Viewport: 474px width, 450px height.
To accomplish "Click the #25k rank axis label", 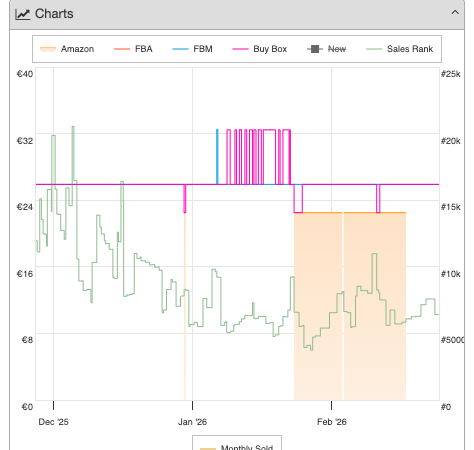I will pos(451,74).
